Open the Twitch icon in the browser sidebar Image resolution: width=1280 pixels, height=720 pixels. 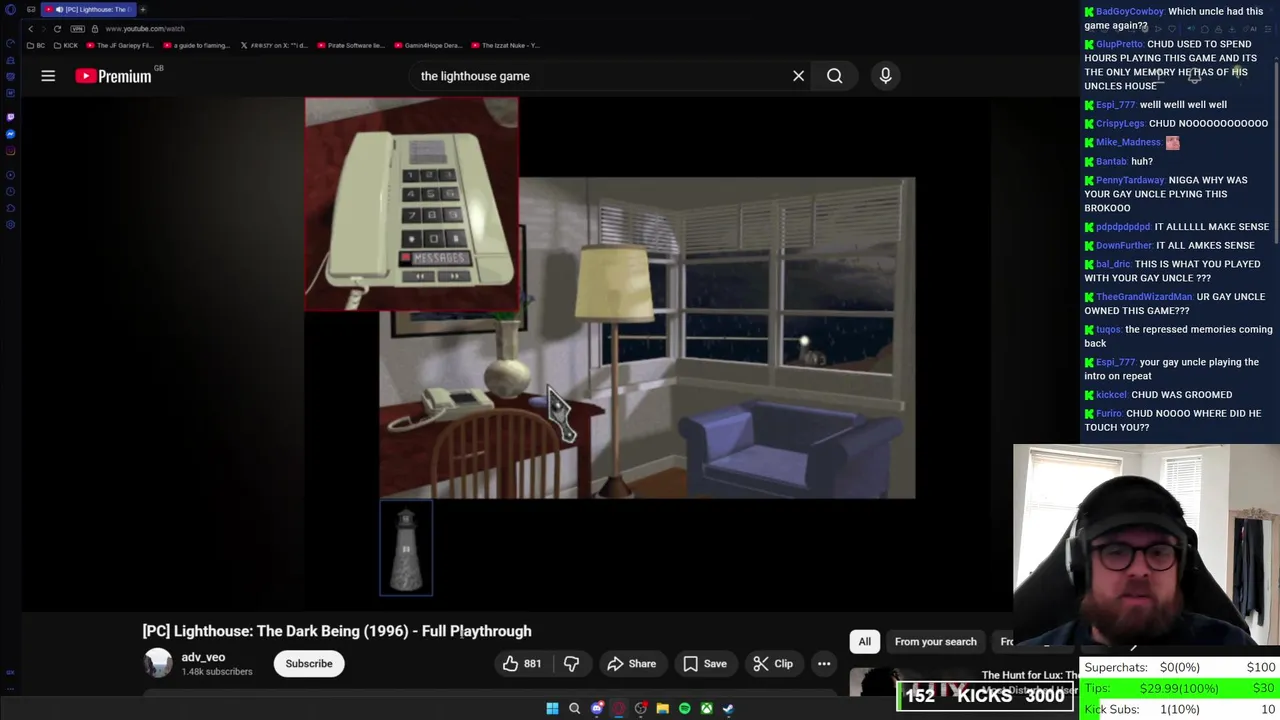coord(10,116)
